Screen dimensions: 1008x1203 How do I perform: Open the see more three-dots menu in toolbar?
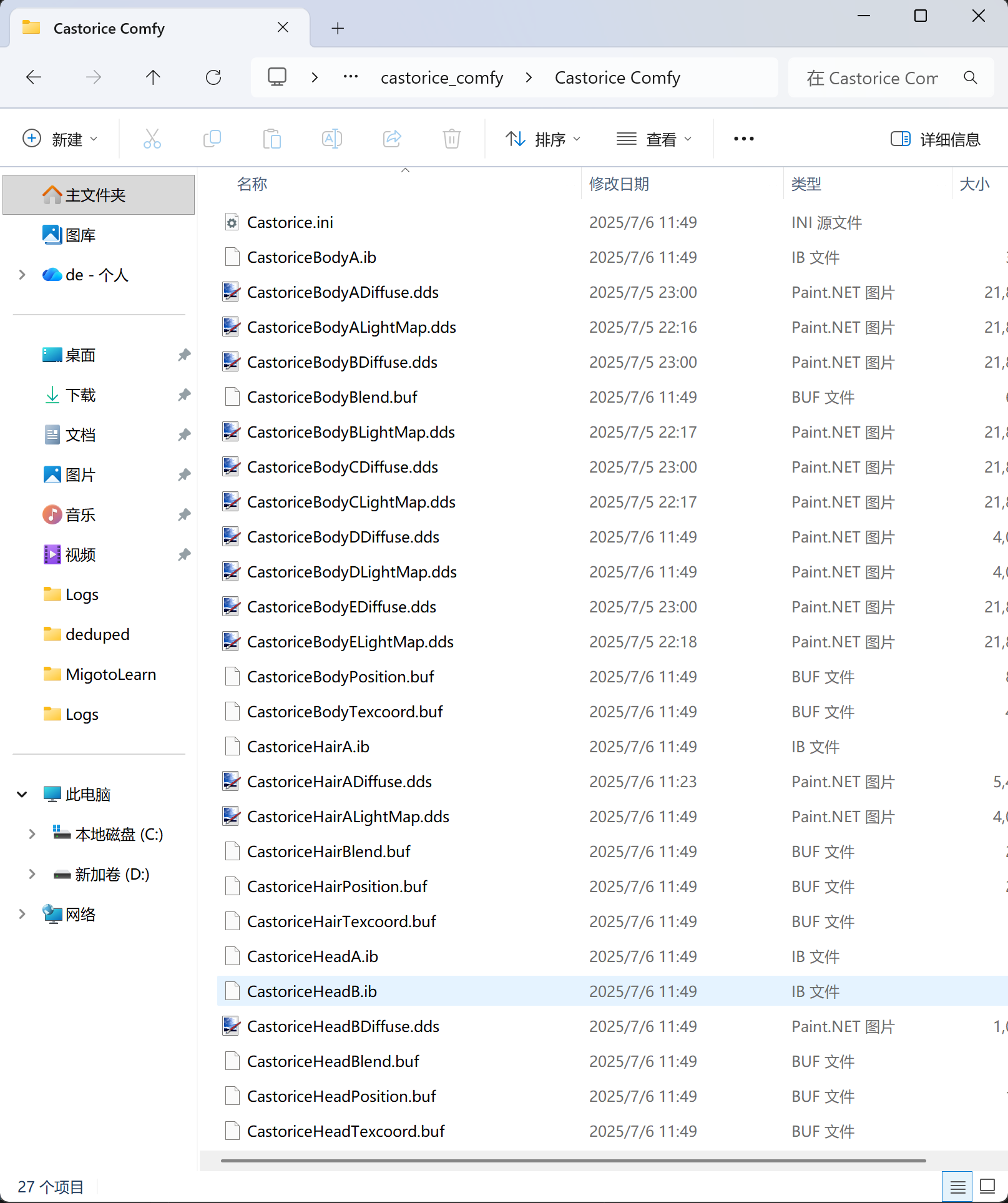click(743, 139)
